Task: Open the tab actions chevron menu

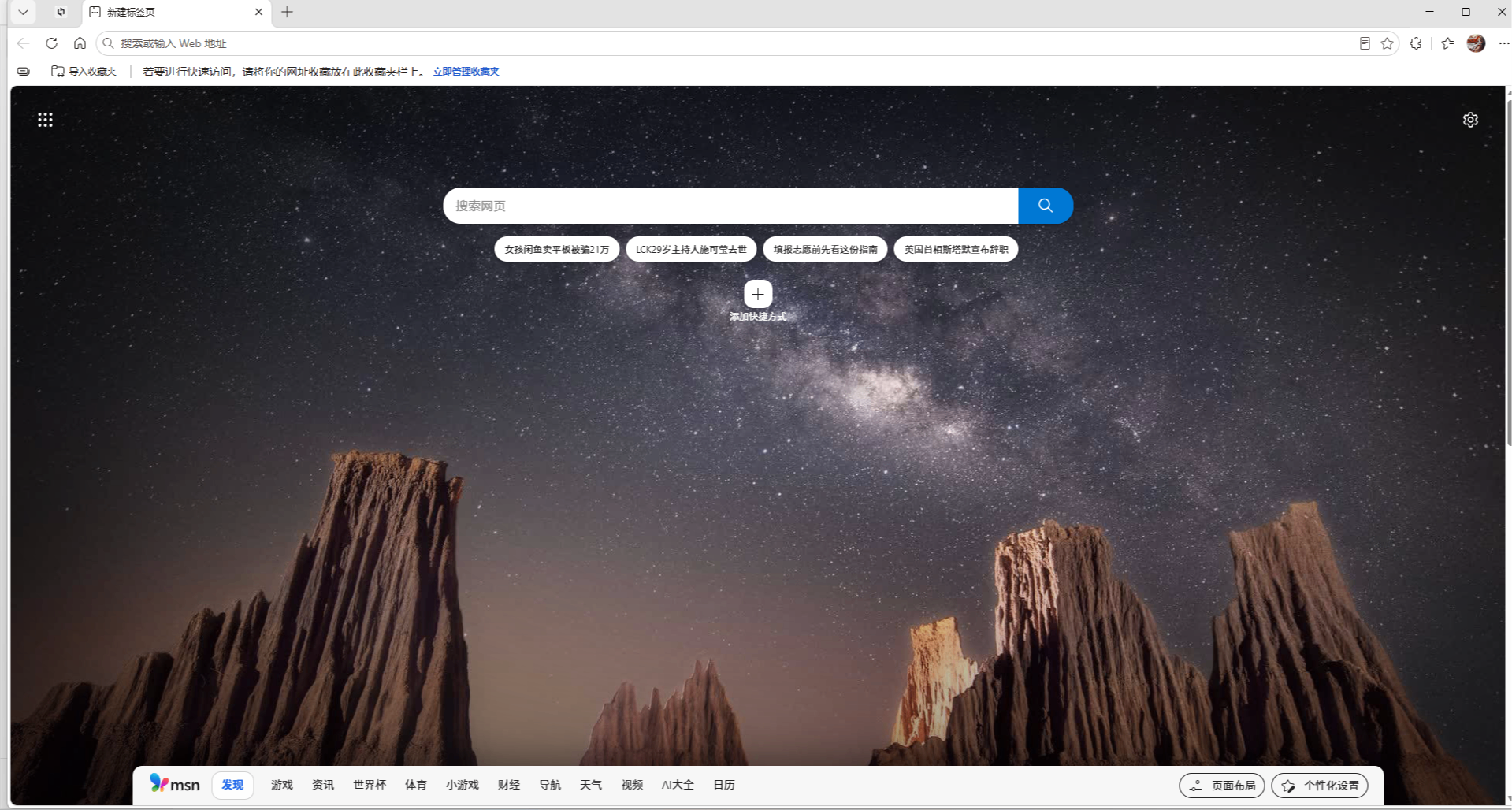Action: (x=23, y=12)
